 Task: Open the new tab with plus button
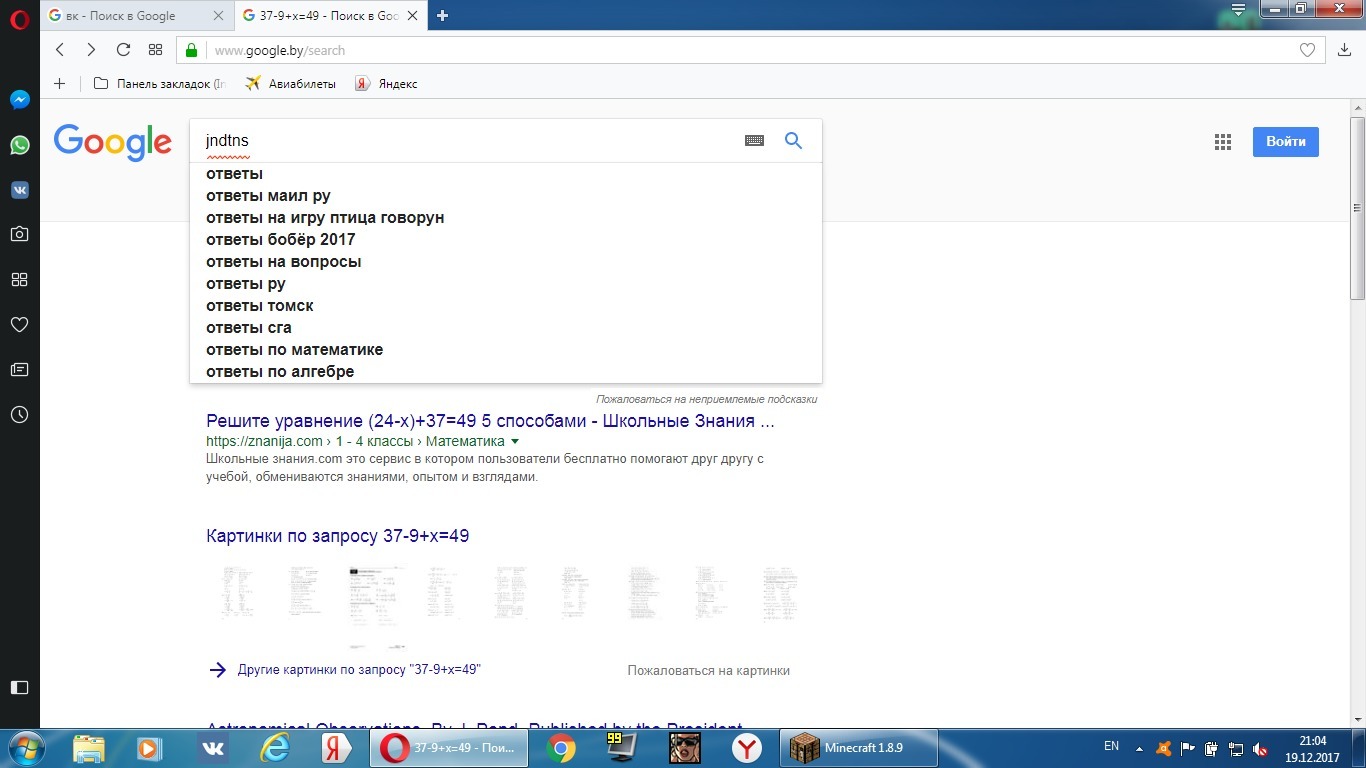pyautogui.click(x=442, y=15)
